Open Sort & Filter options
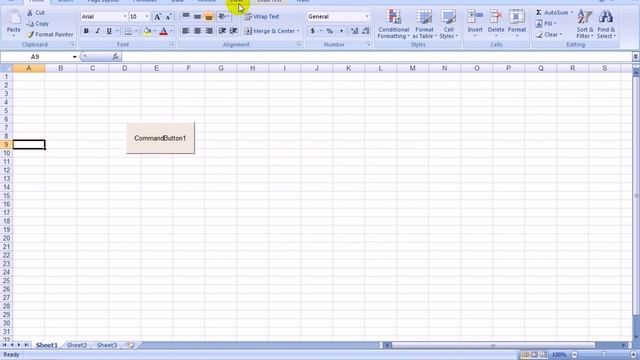 (x=585, y=24)
